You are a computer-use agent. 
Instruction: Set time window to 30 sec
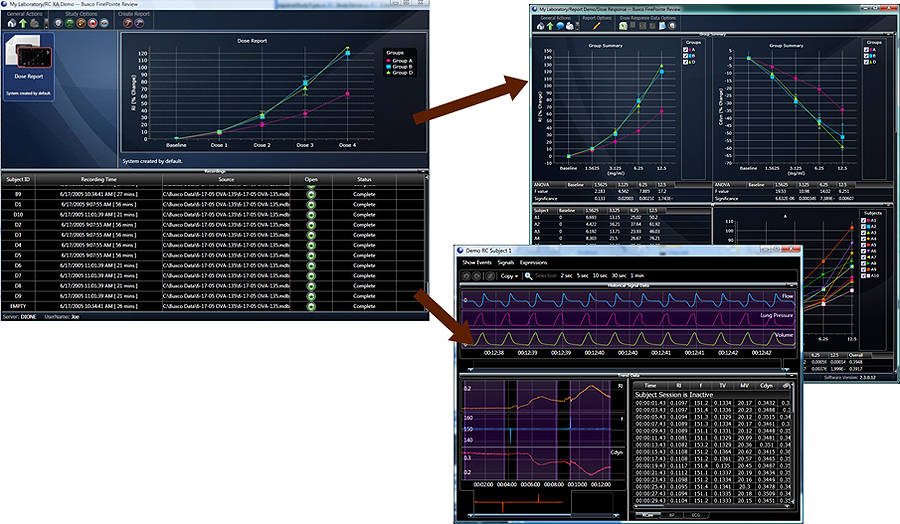pos(619,275)
